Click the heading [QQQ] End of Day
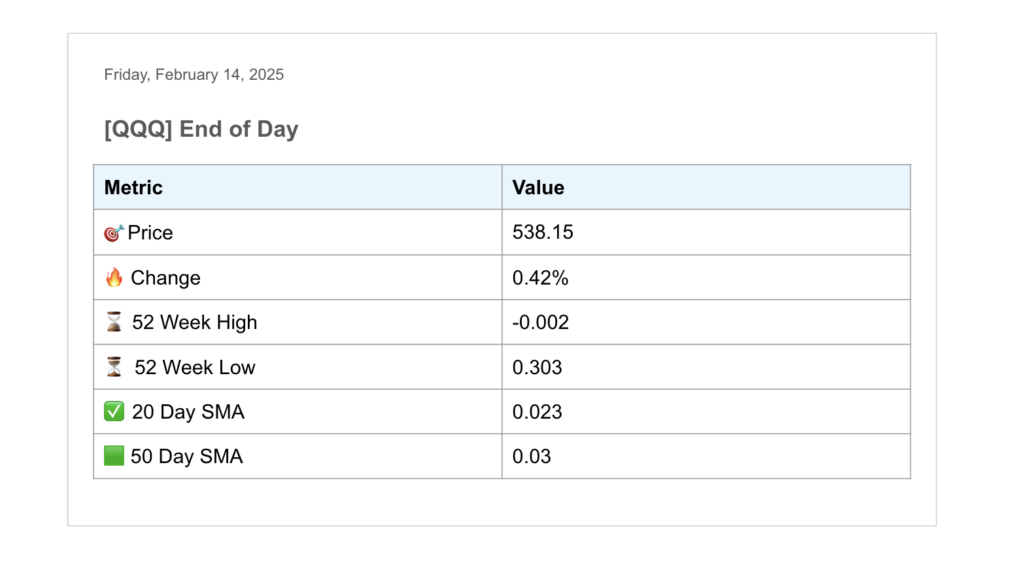Image resolution: width=1024 pixels, height=573 pixels. click(x=201, y=129)
